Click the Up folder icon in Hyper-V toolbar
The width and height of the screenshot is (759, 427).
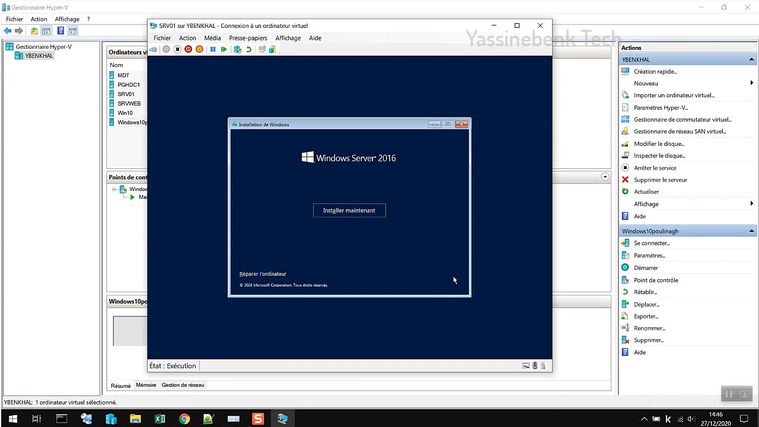point(34,31)
